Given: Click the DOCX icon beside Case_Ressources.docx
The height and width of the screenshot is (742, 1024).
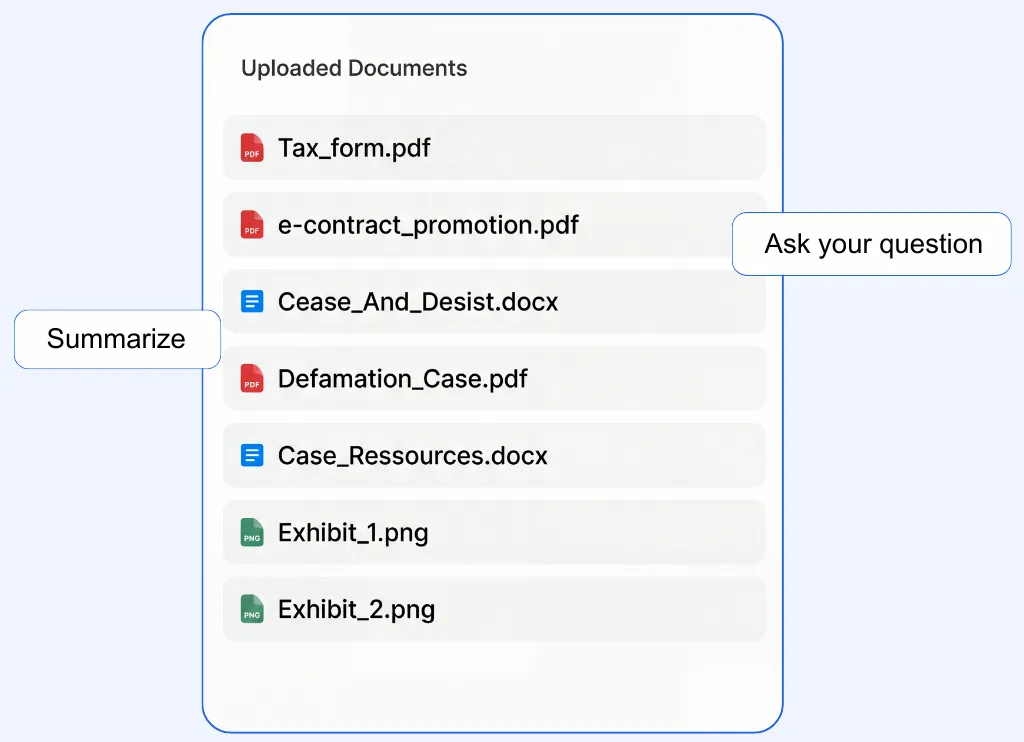Looking at the screenshot, I should 251,455.
